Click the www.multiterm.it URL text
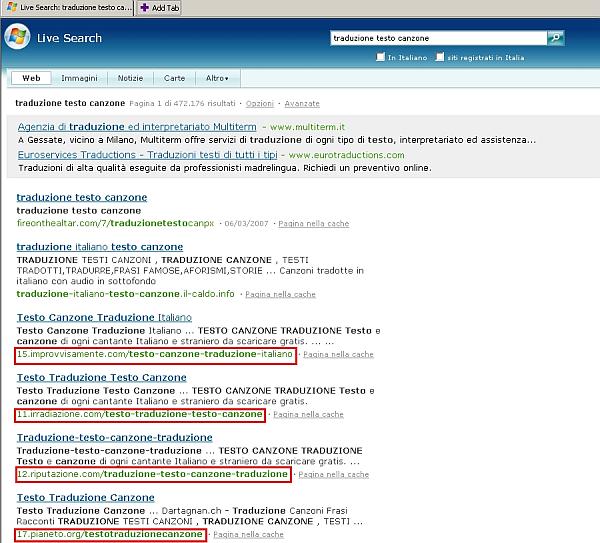 click(307, 127)
